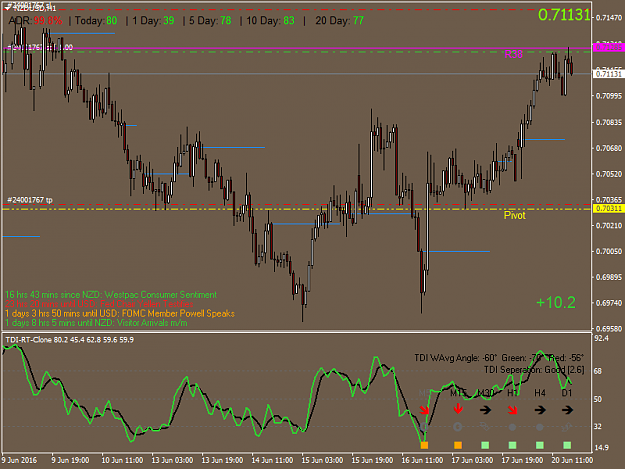
Task: Click the M15 timeframe label
Action: 458,393
